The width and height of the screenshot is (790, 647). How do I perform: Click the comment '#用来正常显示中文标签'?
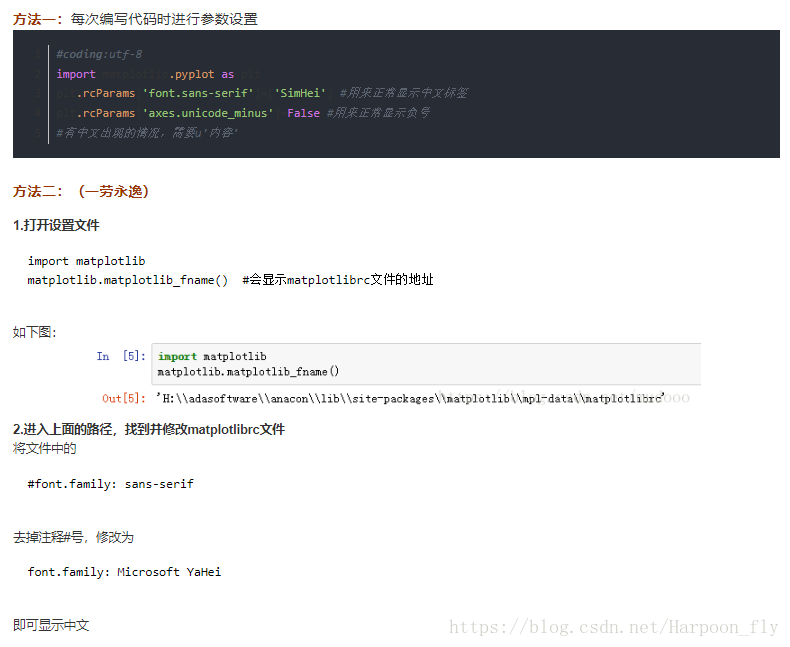pos(404,93)
